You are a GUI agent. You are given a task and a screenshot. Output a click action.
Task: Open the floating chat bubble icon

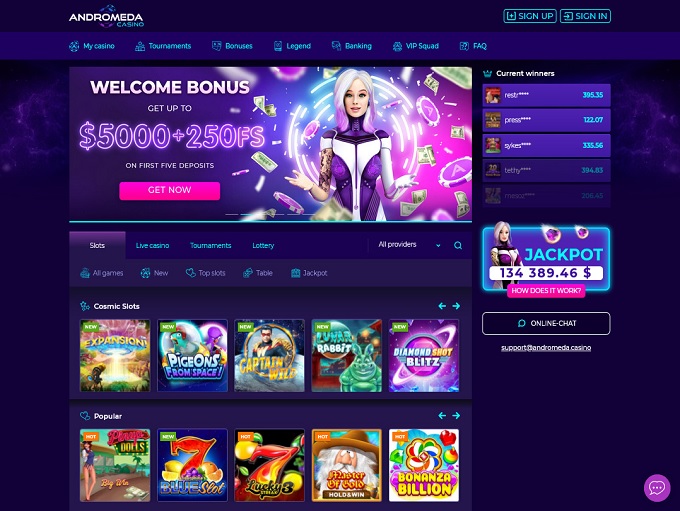coord(657,488)
